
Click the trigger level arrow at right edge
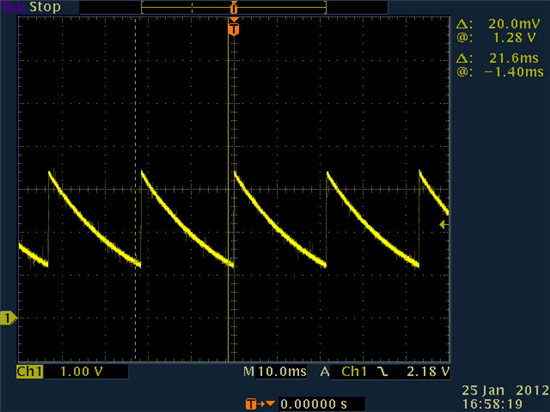(x=444, y=224)
